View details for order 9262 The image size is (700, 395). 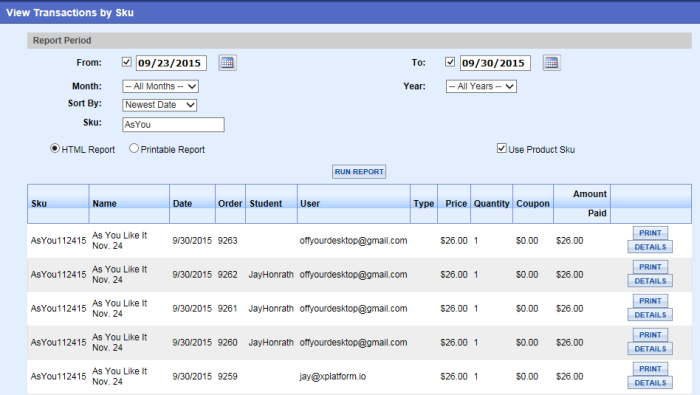click(x=650, y=281)
